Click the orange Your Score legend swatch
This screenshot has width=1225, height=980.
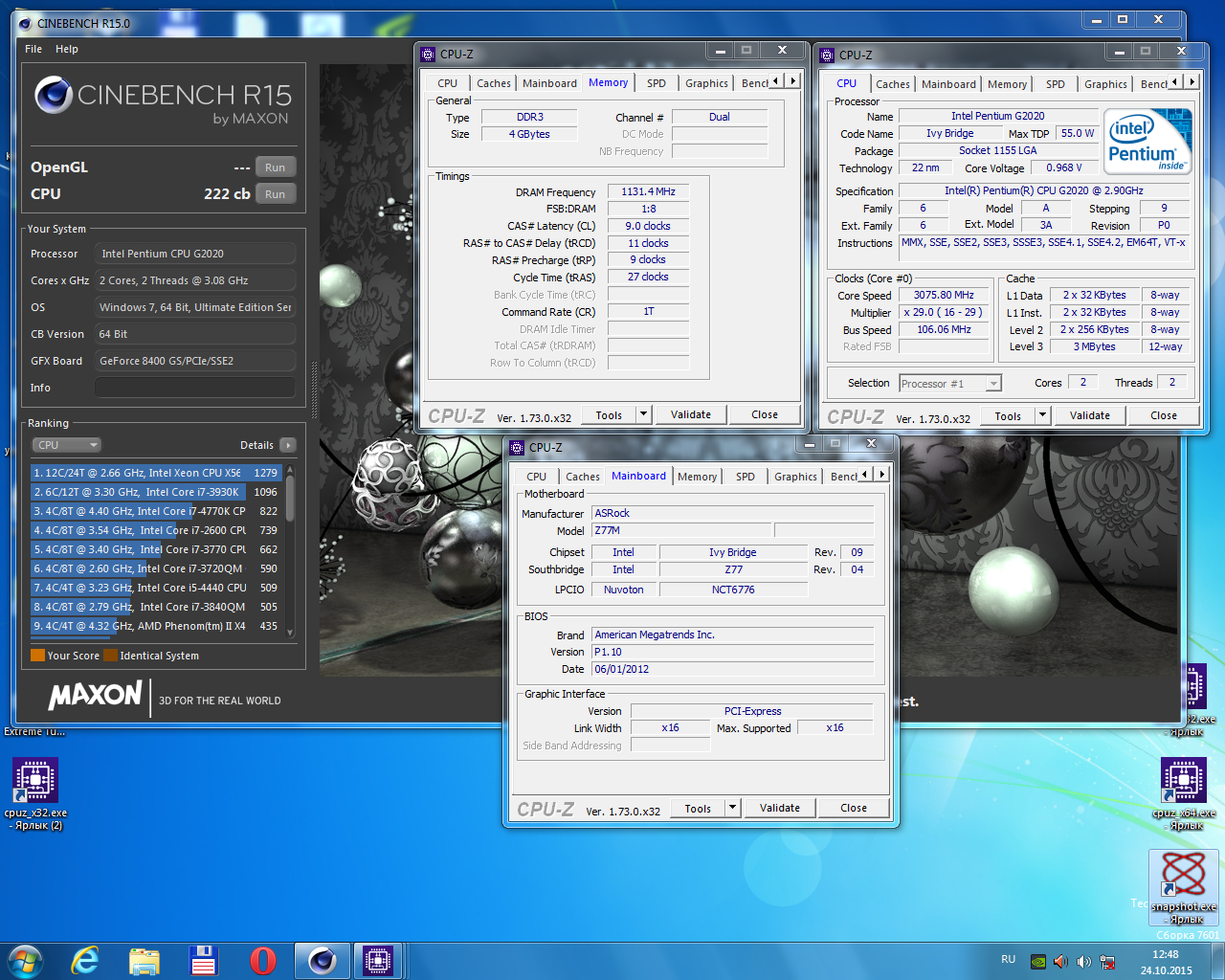tap(37, 656)
